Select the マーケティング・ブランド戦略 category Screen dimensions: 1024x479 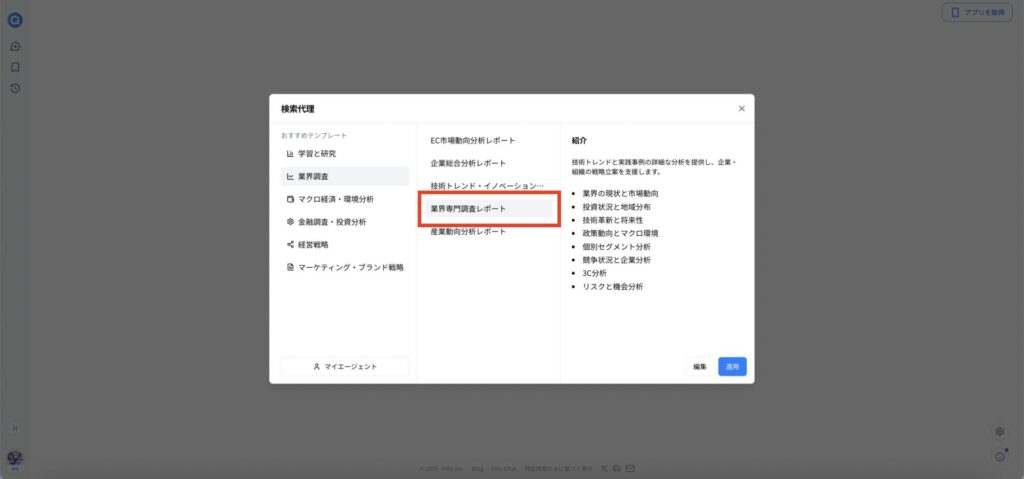coord(345,267)
